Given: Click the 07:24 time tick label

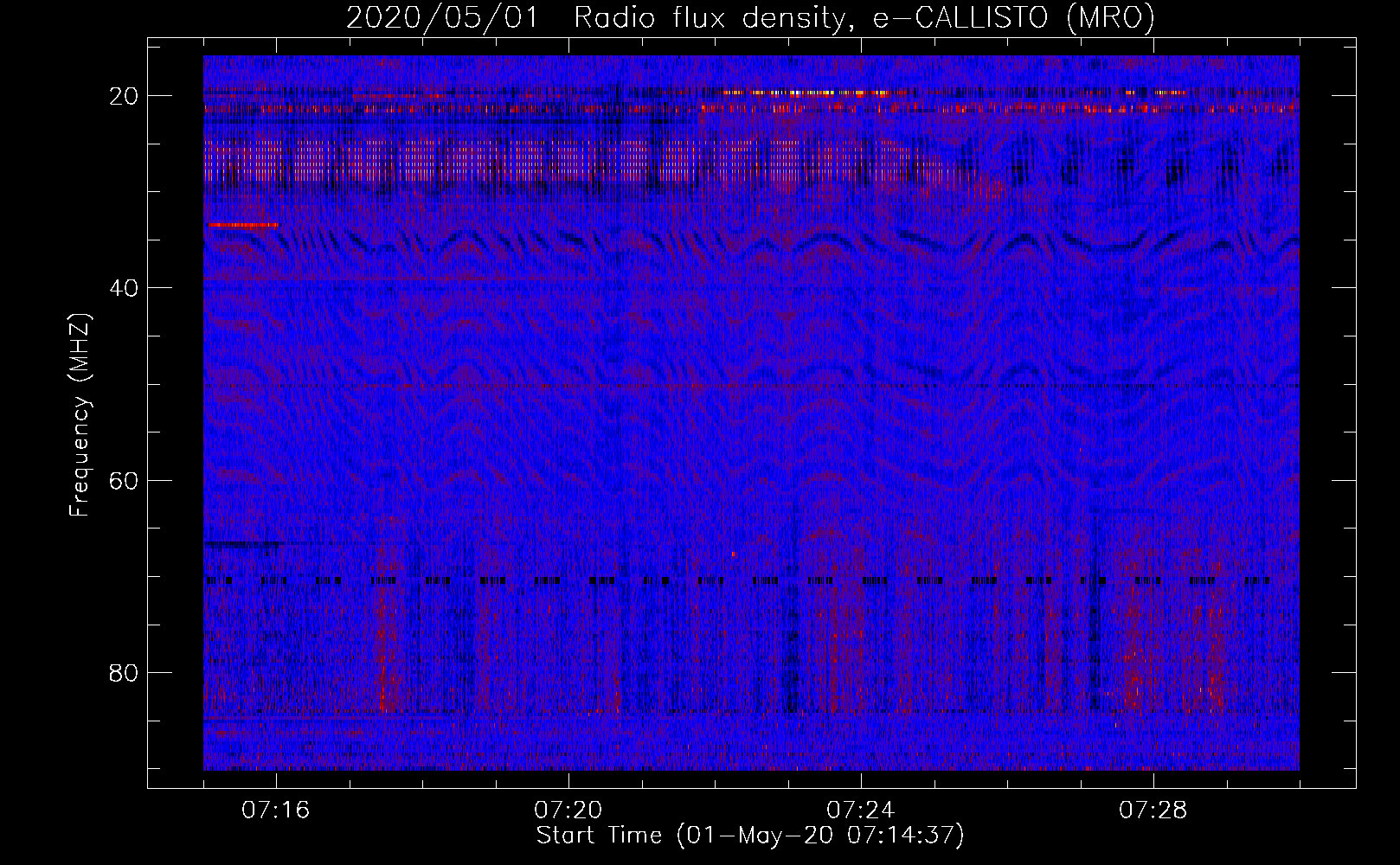Looking at the screenshot, I should click(861, 811).
